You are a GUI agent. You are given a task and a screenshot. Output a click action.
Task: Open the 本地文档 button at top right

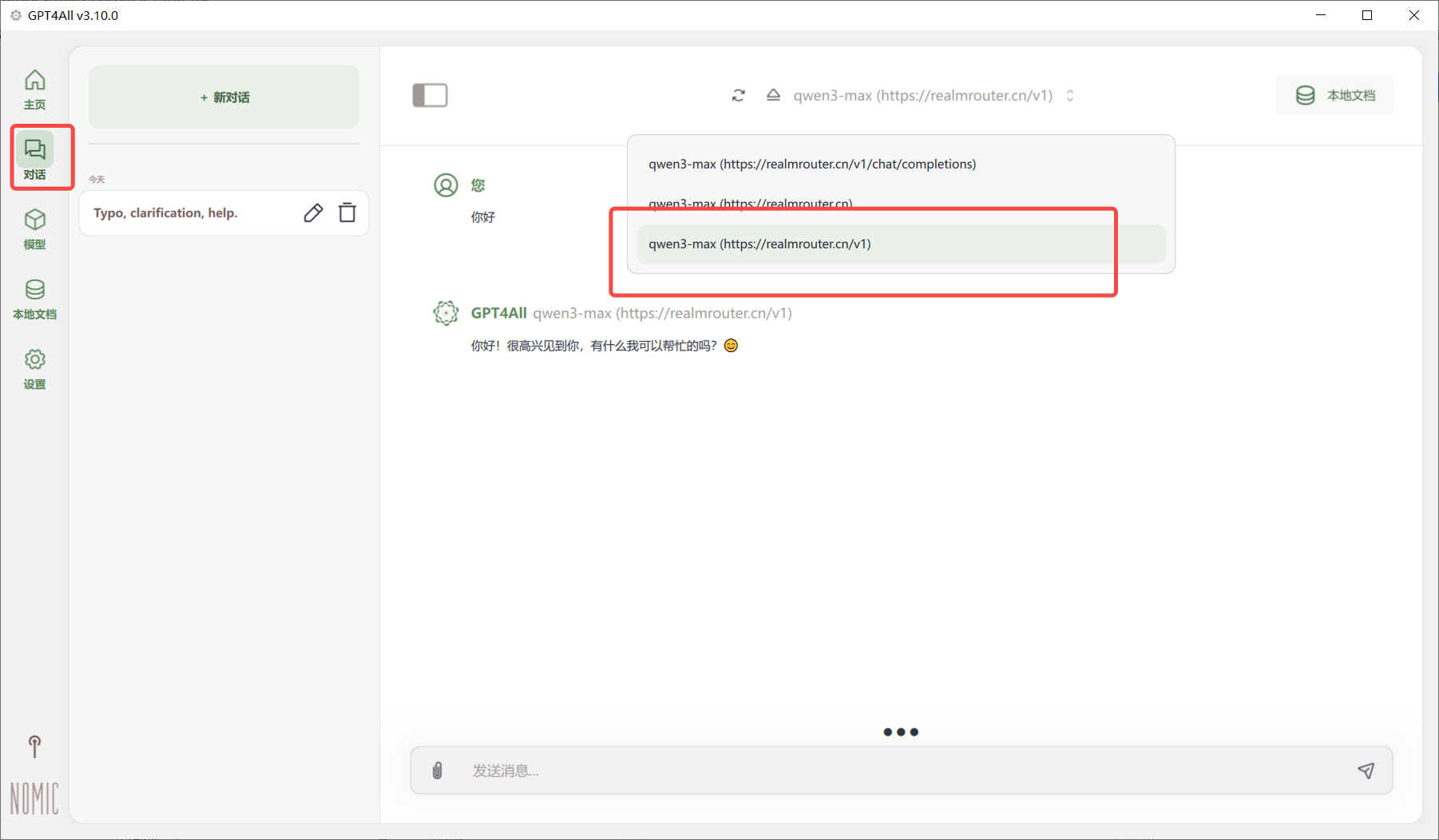coord(1334,96)
